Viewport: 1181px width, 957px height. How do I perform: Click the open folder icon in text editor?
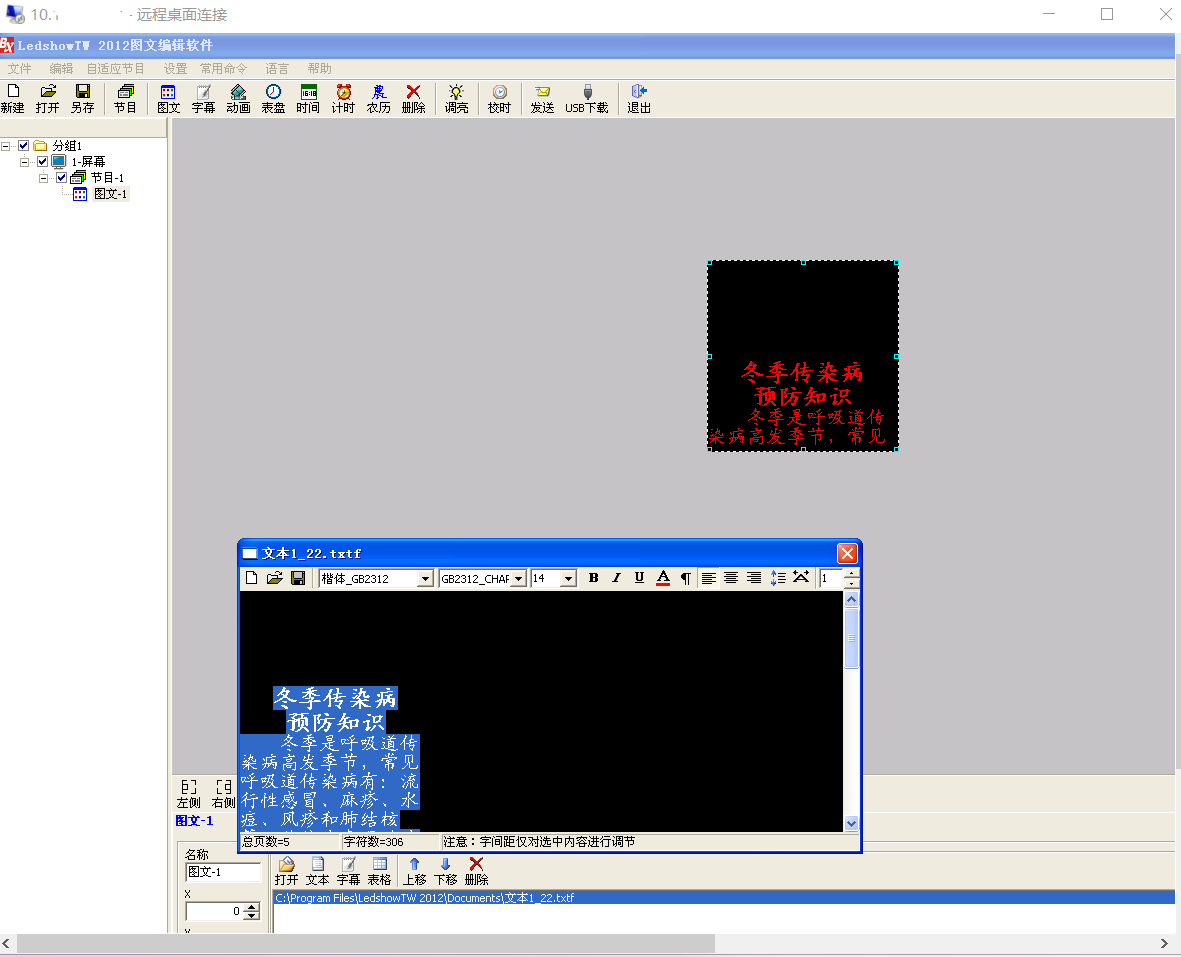click(x=275, y=578)
